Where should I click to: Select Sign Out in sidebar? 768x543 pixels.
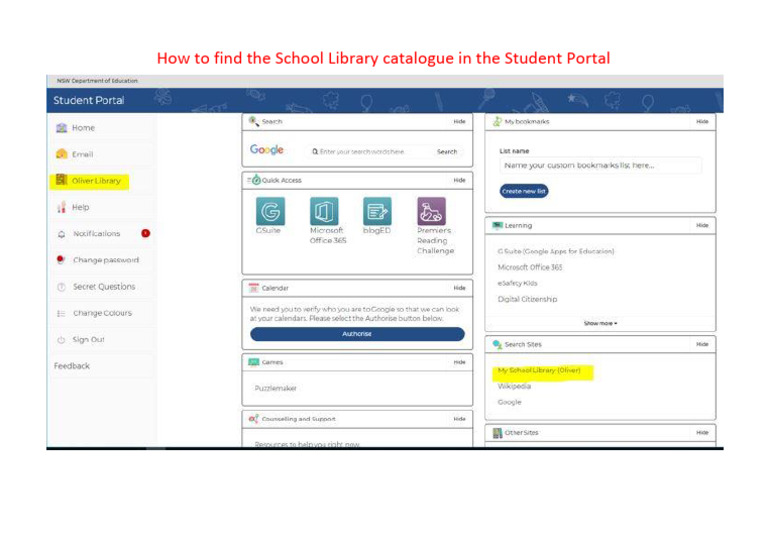coord(88,340)
